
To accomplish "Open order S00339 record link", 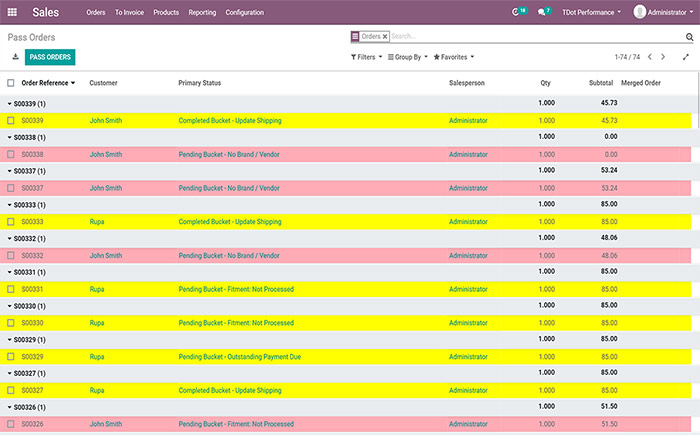I will tap(33, 121).
